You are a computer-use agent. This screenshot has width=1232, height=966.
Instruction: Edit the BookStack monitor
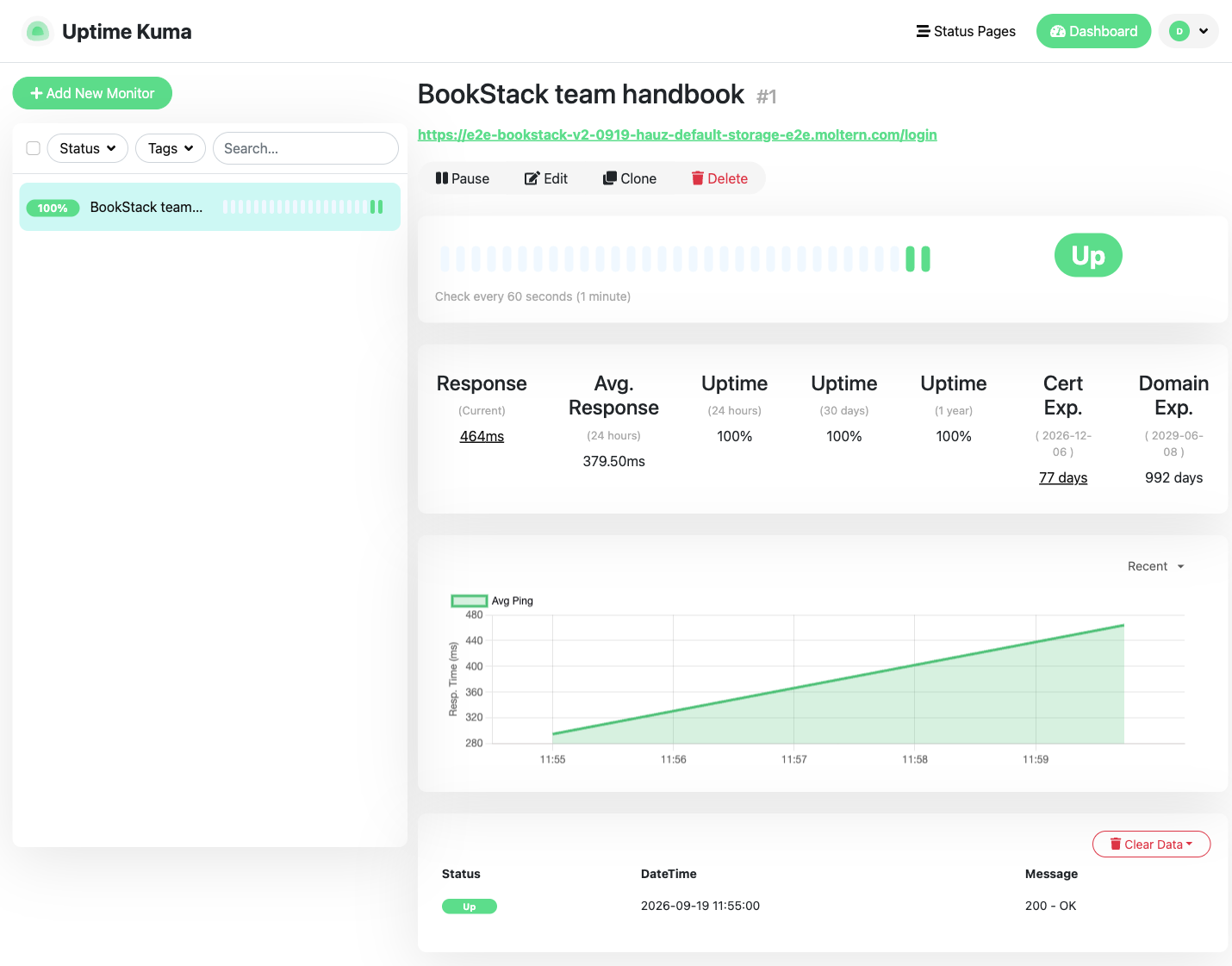point(546,178)
